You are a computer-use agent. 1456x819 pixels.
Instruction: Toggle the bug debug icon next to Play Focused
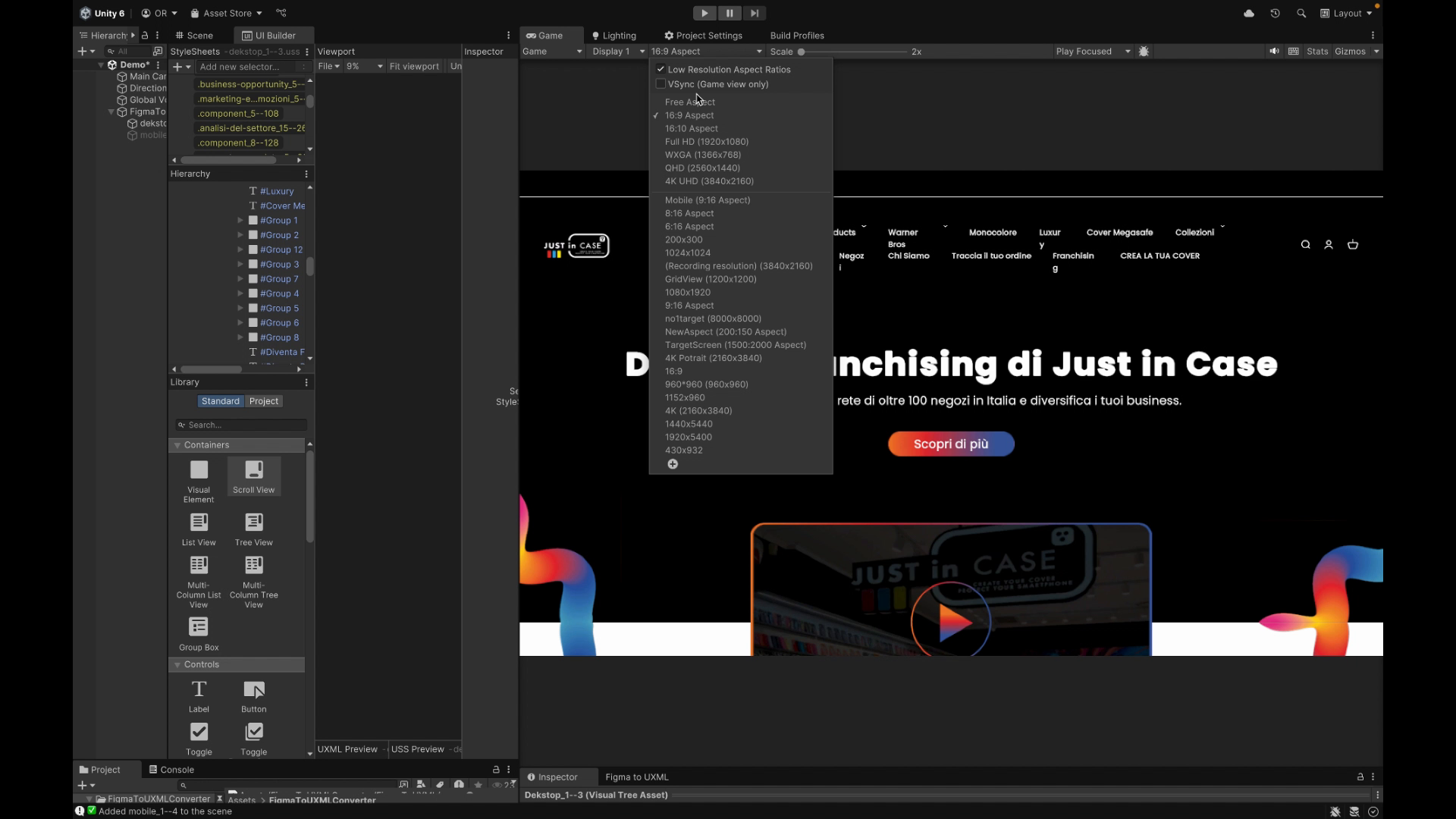(1144, 52)
